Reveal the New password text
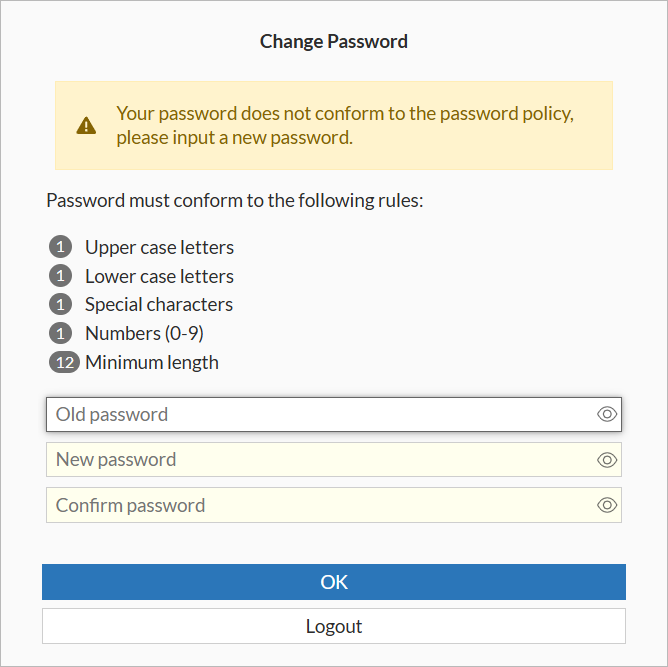This screenshot has height=667, width=668. (607, 460)
